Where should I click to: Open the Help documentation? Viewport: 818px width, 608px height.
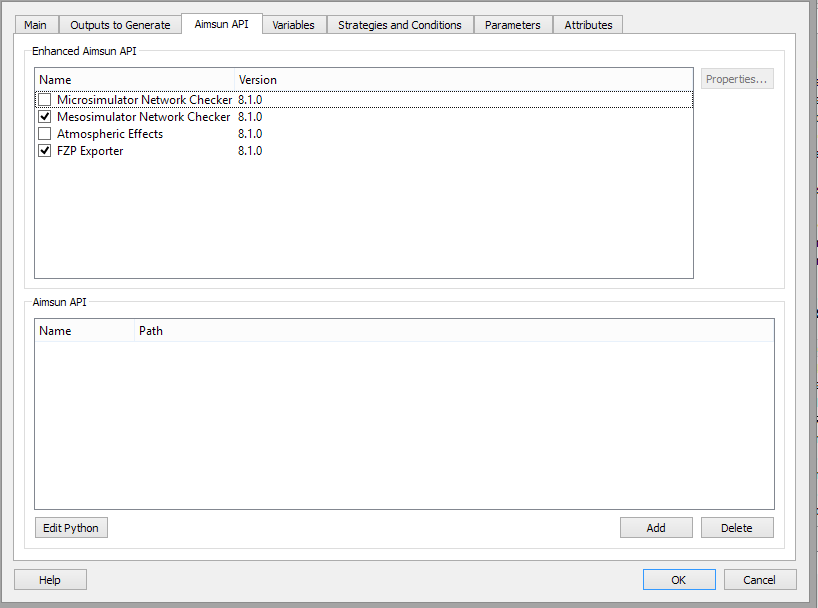point(49,579)
